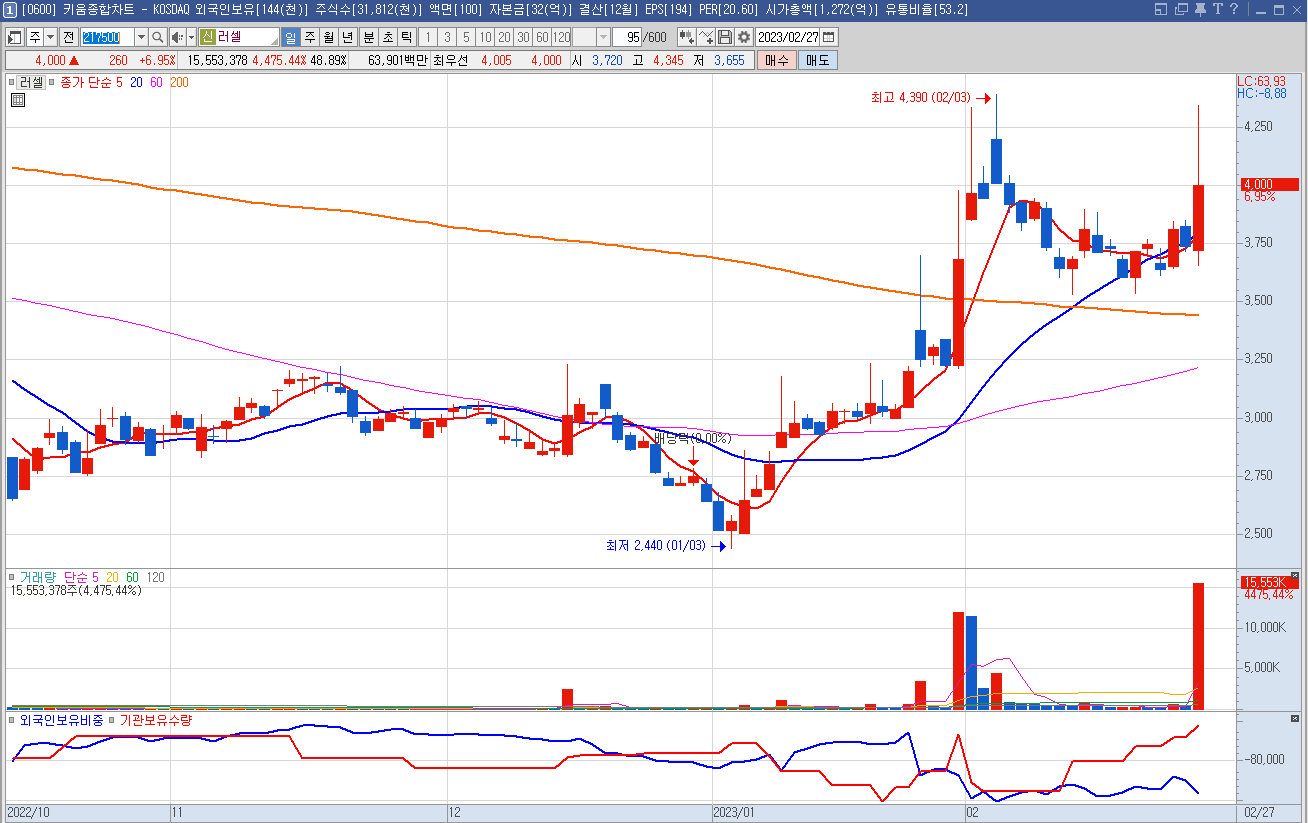
Task: Click 종가 단순 moving average legend
Action: (x=84, y=83)
